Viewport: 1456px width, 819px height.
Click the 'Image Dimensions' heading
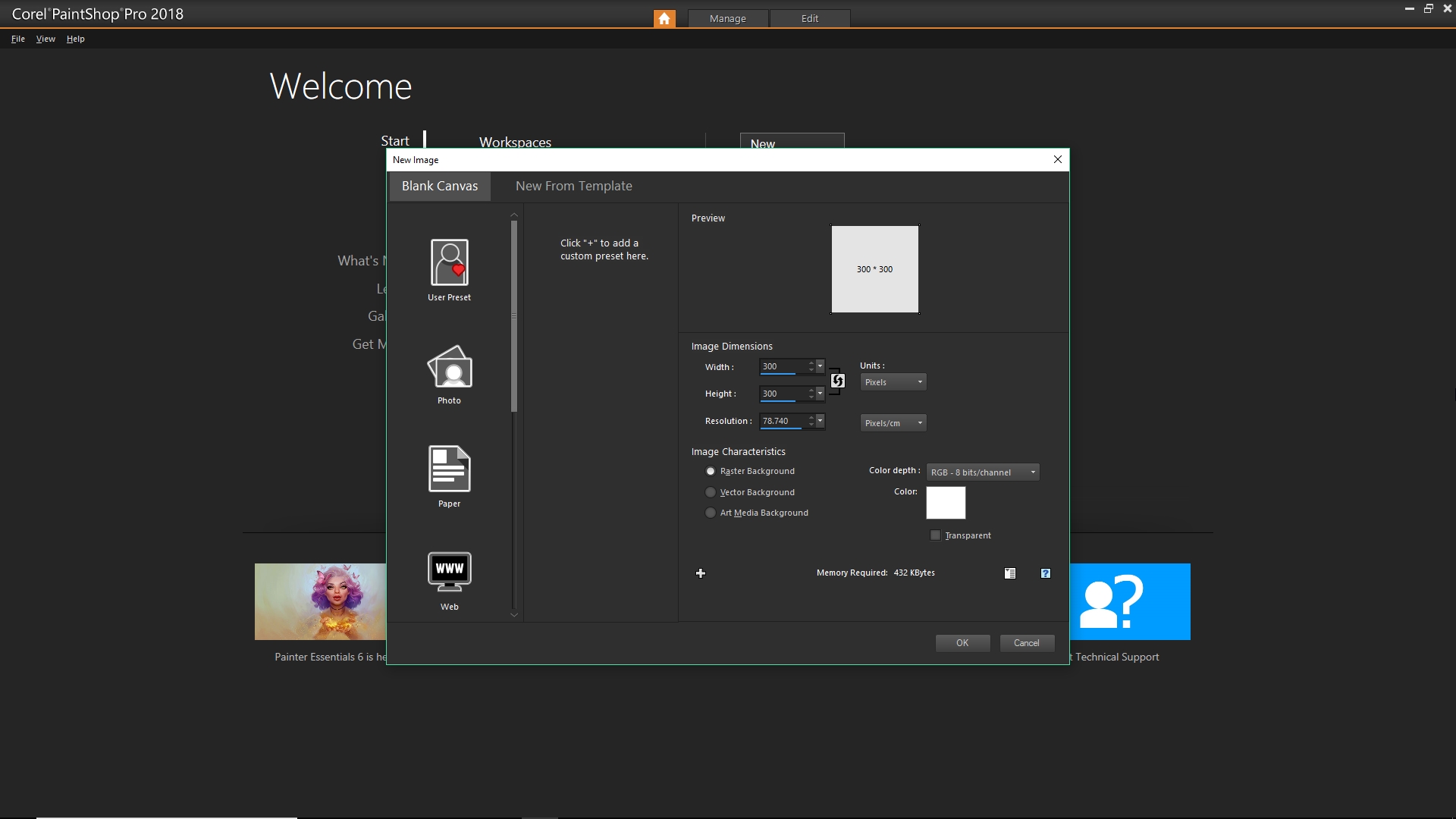click(x=732, y=347)
